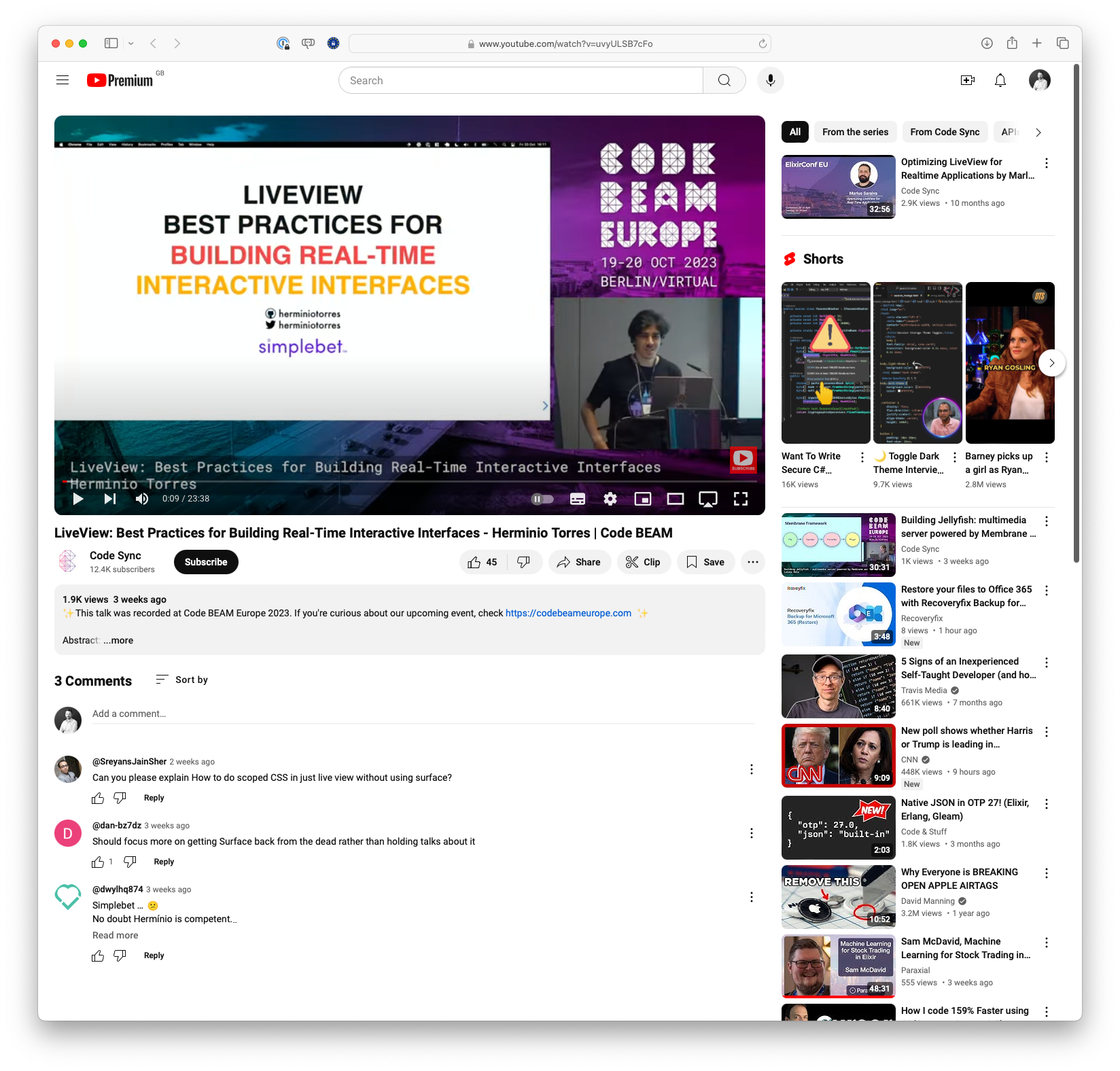
Task: Open the codebeameurope.com link
Action: click(x=567, y=612)
